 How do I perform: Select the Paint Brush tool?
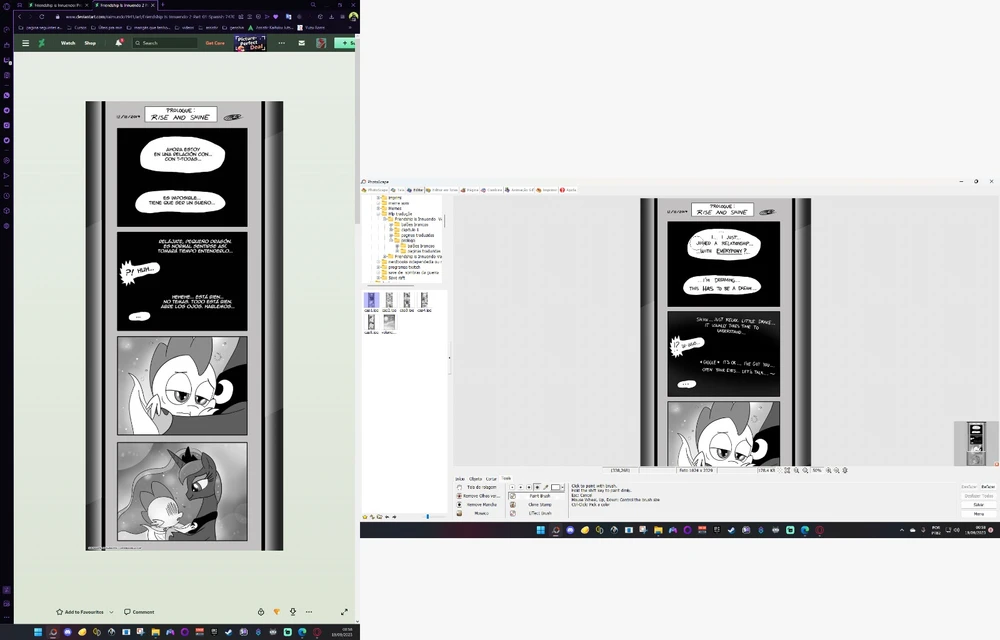point(538,496)
